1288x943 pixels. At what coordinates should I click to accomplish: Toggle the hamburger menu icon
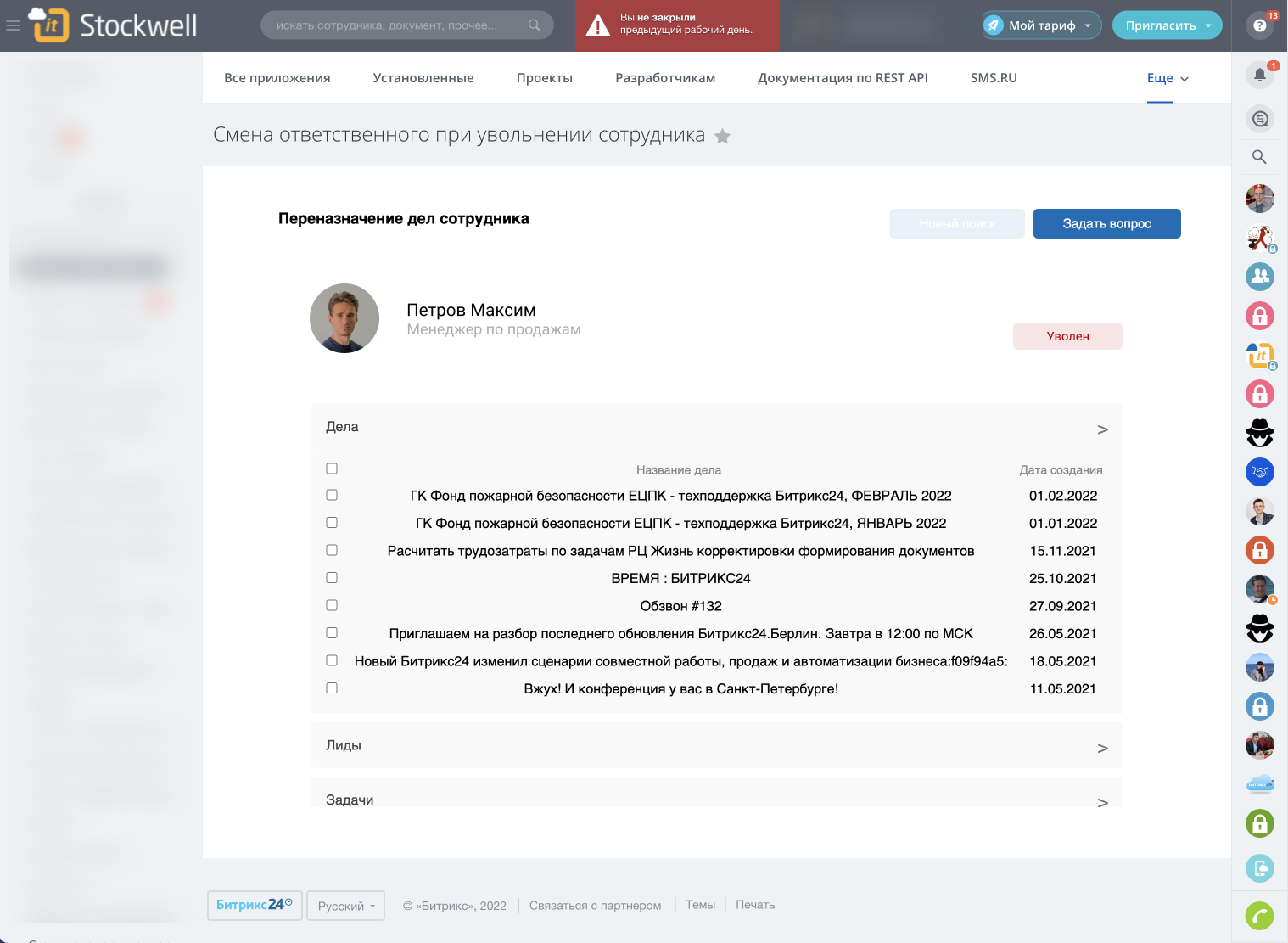[x=13, y=25]
